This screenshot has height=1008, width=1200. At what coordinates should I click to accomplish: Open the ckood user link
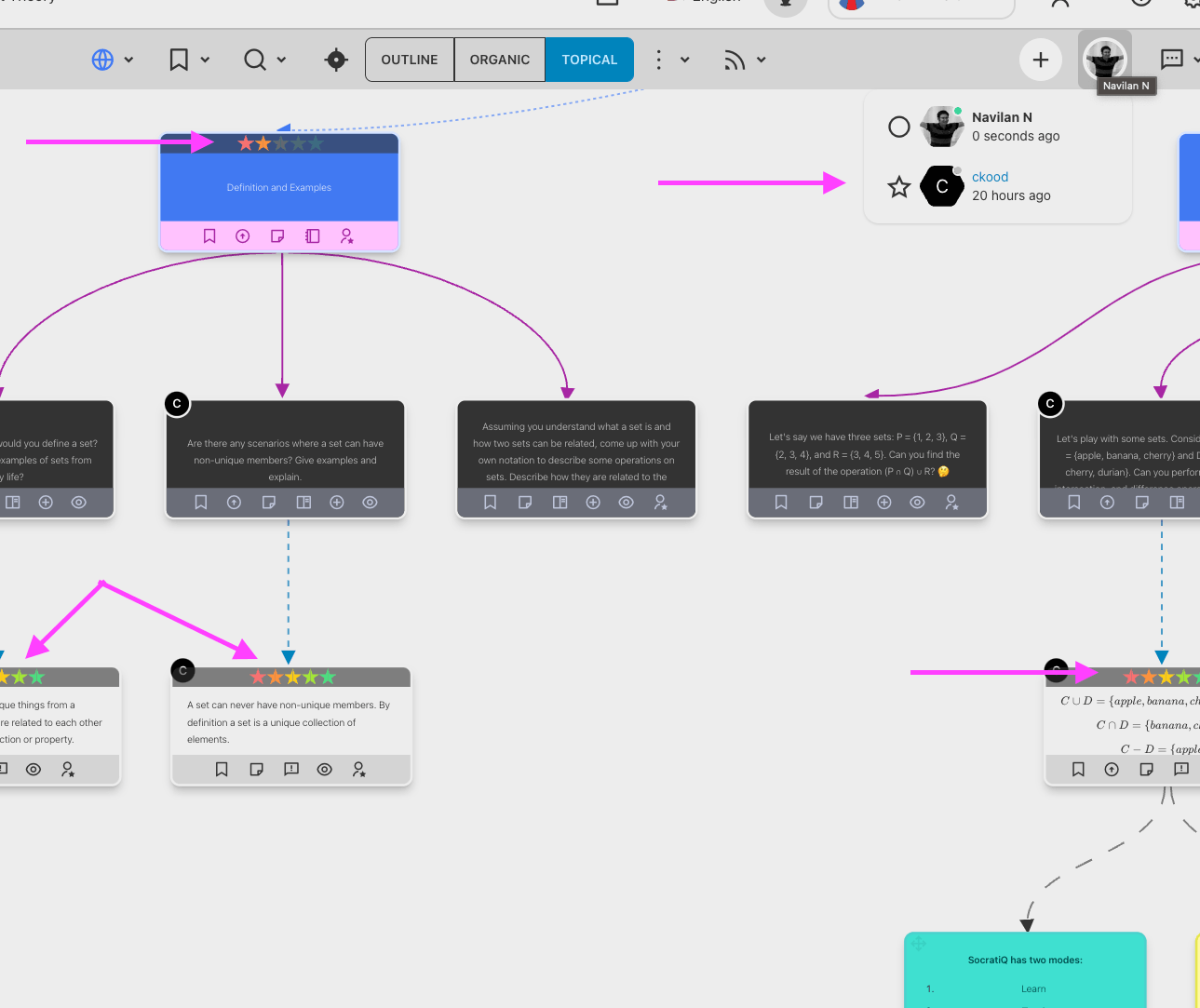(x=990, y=177)
